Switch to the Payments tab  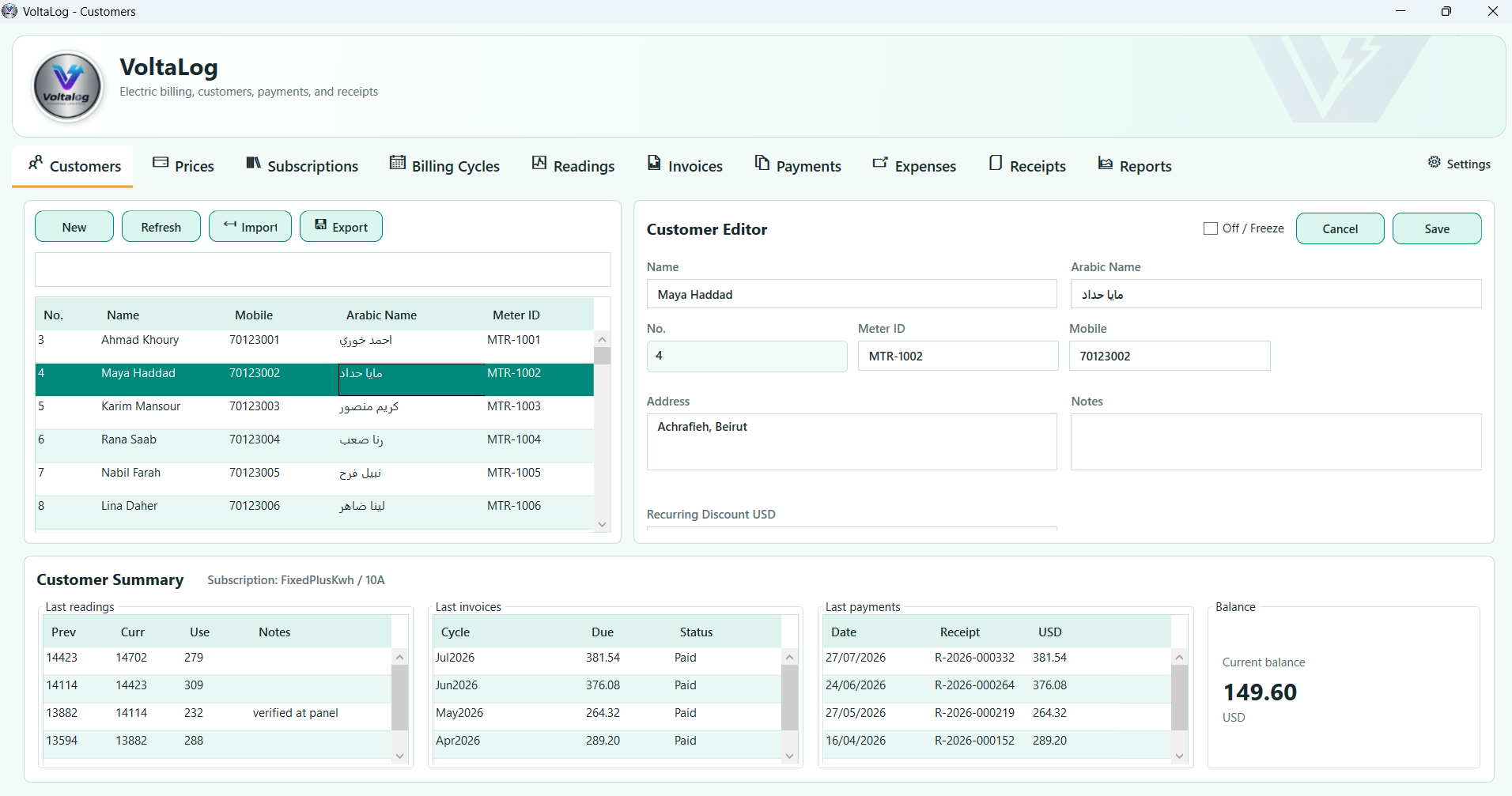coord(798,166)
